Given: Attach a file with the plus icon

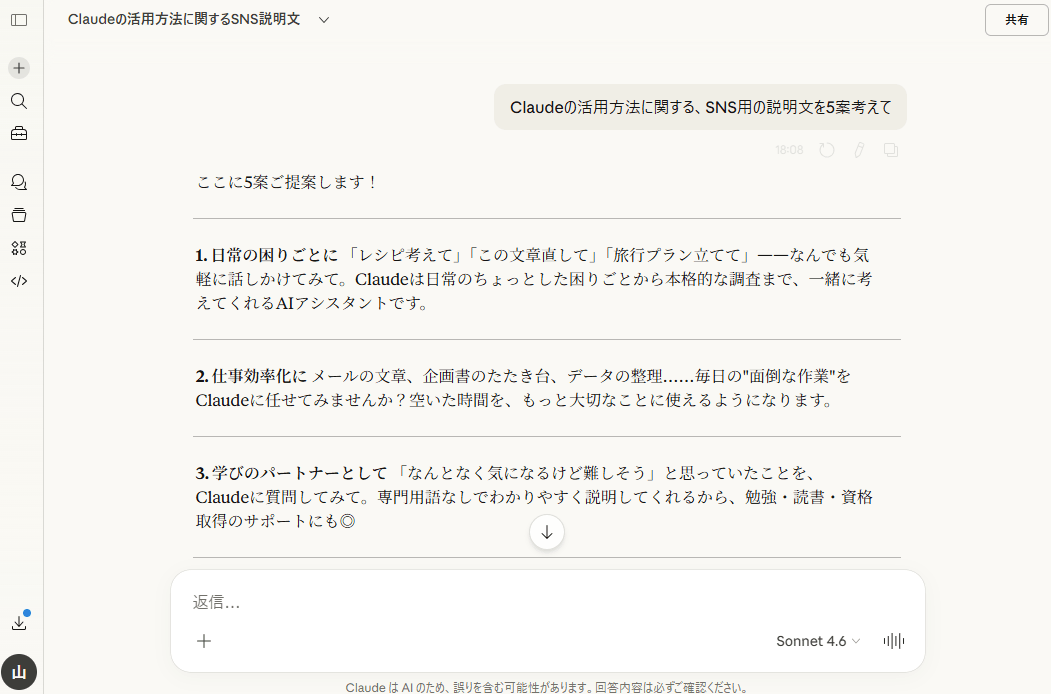Looking at the screenshot, I should [x=204, y=640].
